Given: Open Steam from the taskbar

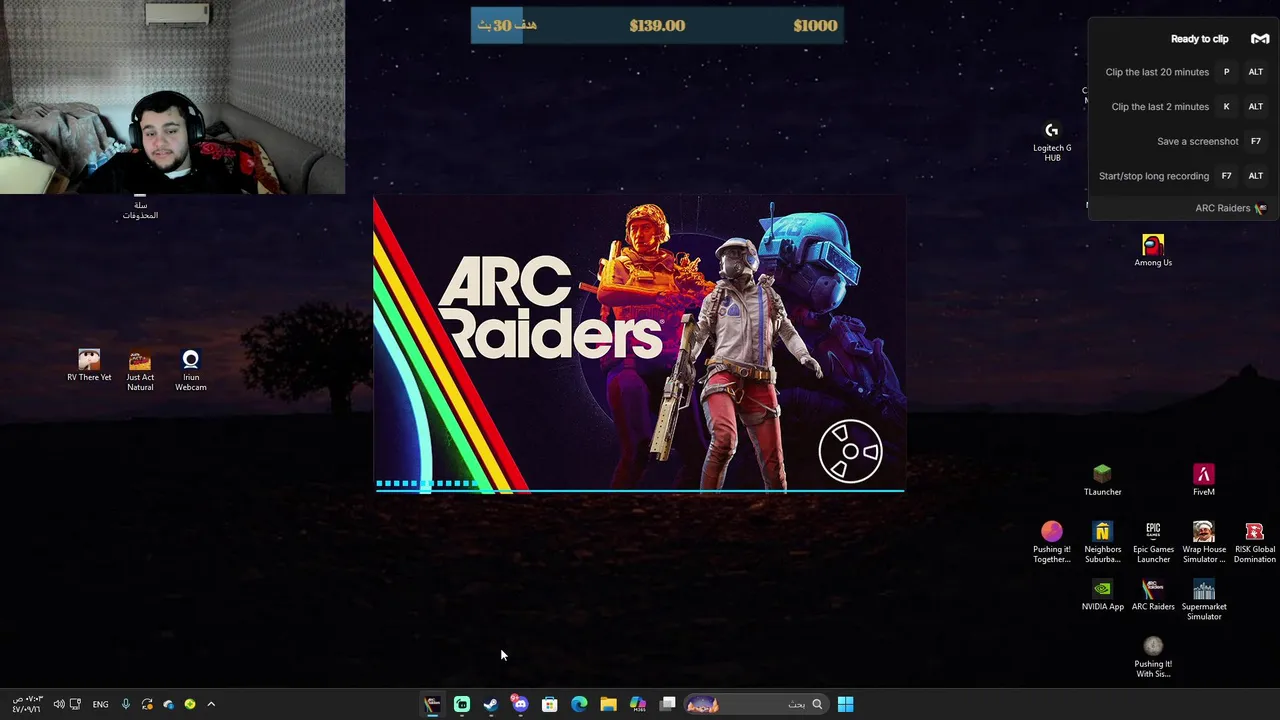Looking at the screenshot, I should tap(491, 704).
